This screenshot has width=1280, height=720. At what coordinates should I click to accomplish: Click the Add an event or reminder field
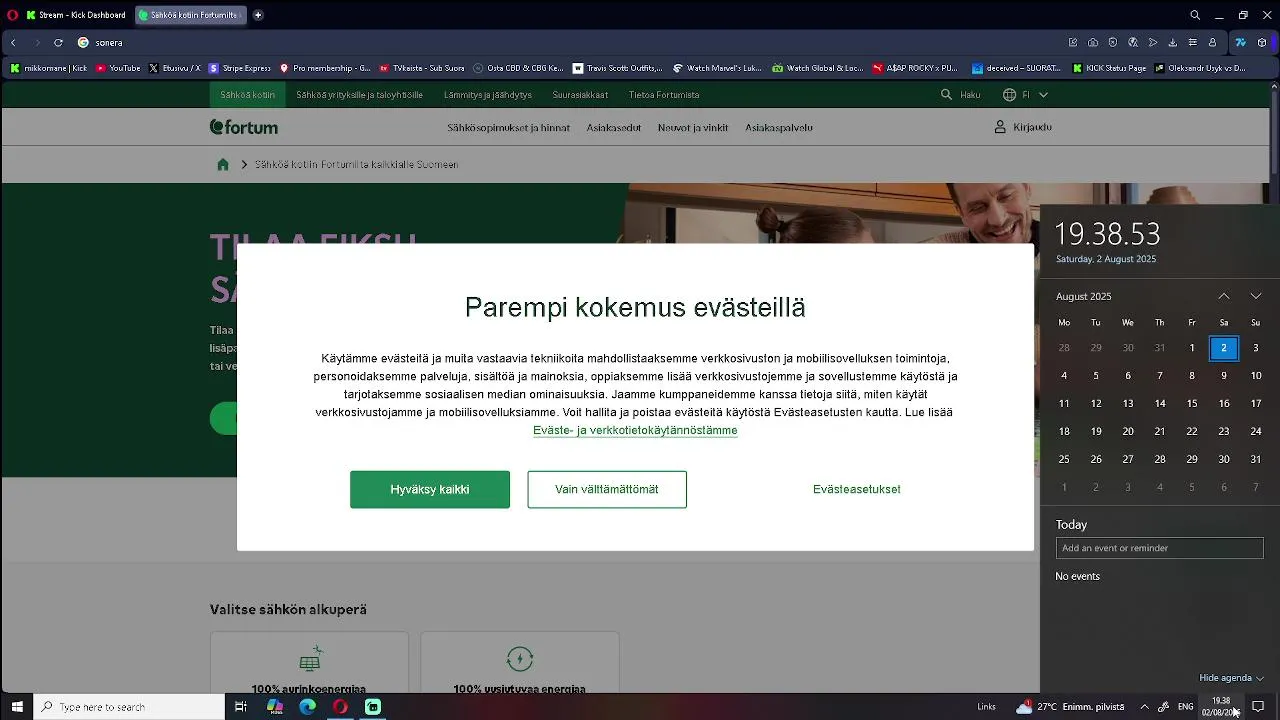[x=1160, y=548]
